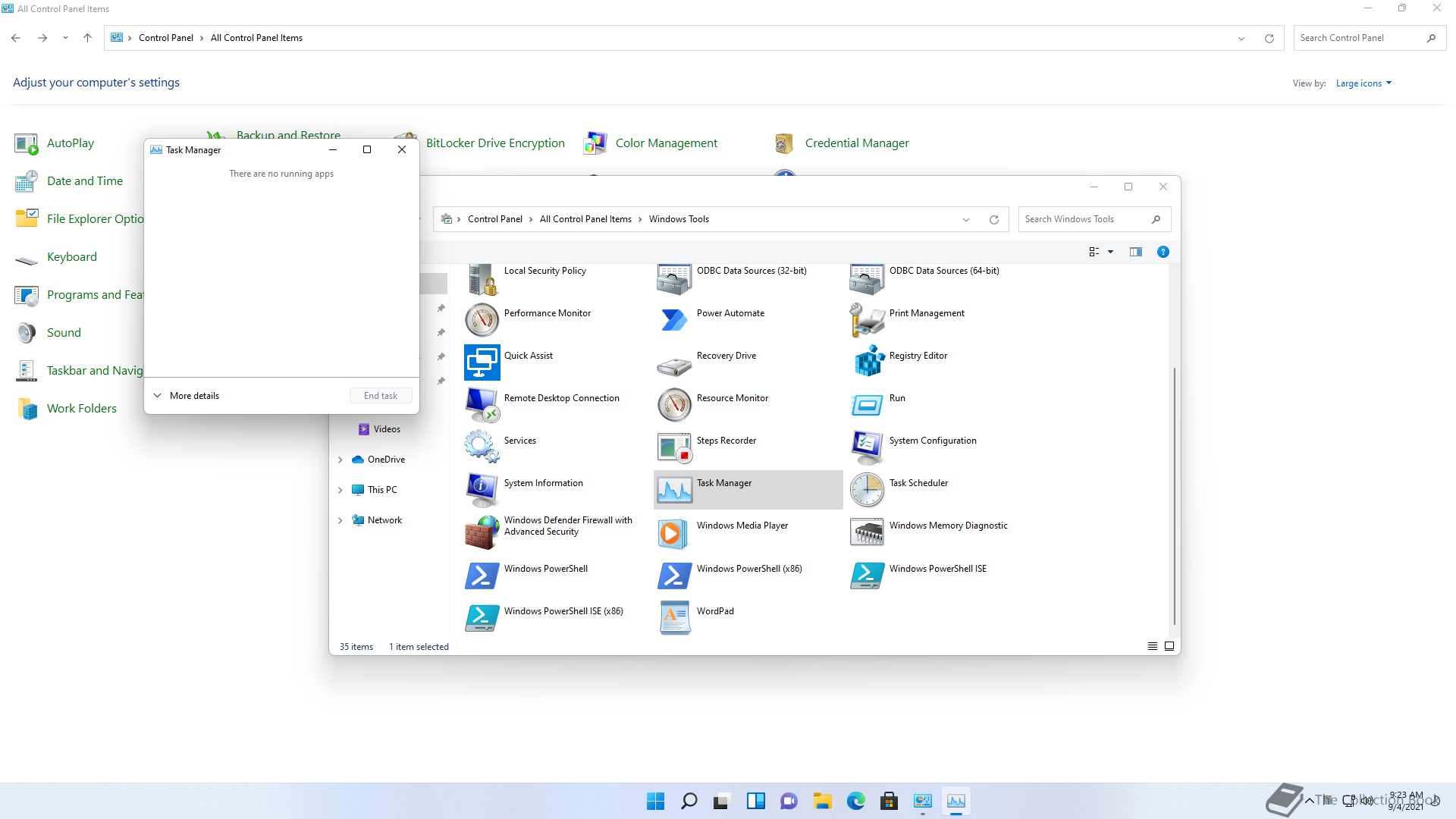Open the Windows Start menu
The width and height of the screenshot is (1456, 819).
click(x=655, y=801)
